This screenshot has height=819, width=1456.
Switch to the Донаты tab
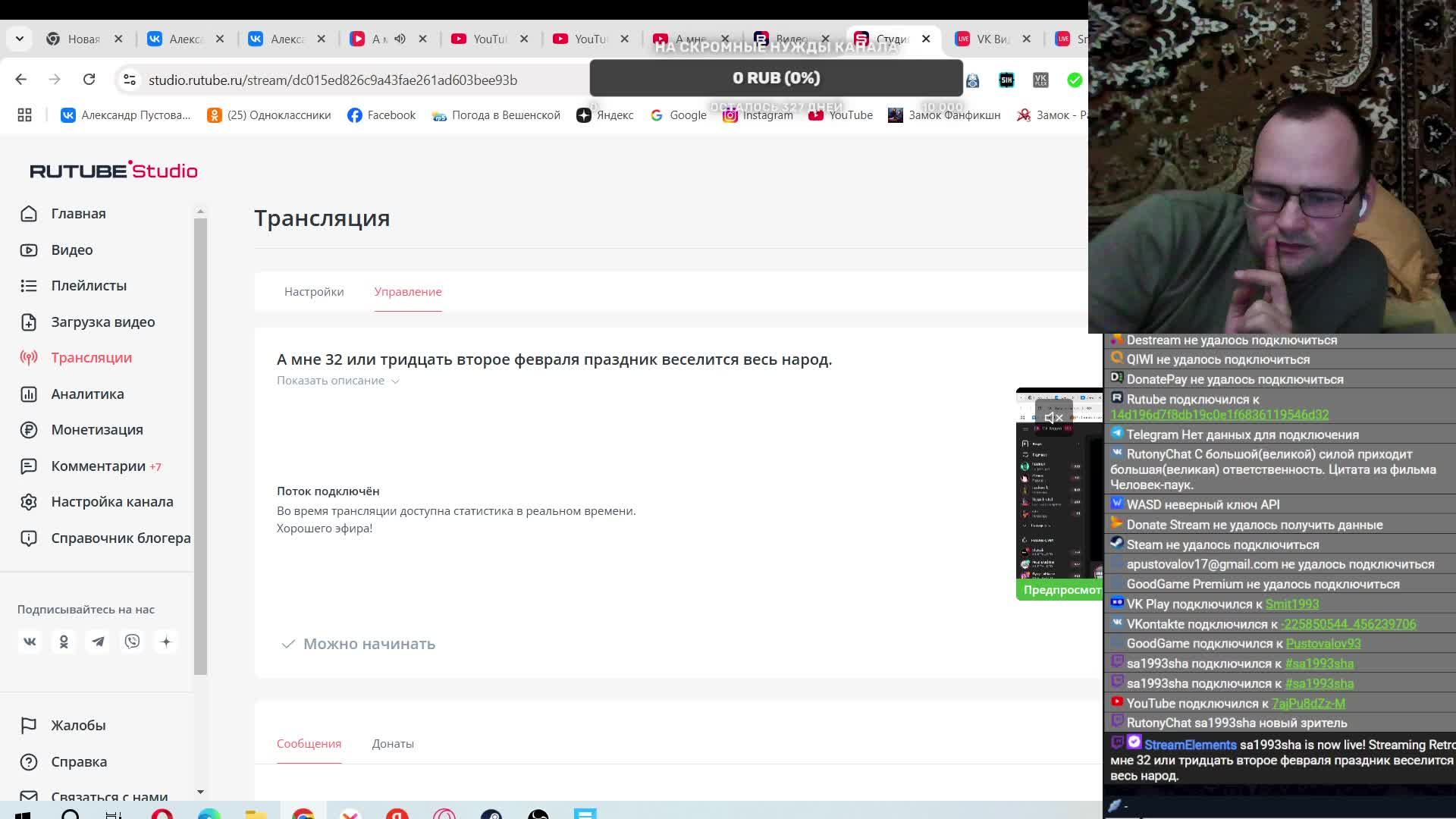(393, 744)
